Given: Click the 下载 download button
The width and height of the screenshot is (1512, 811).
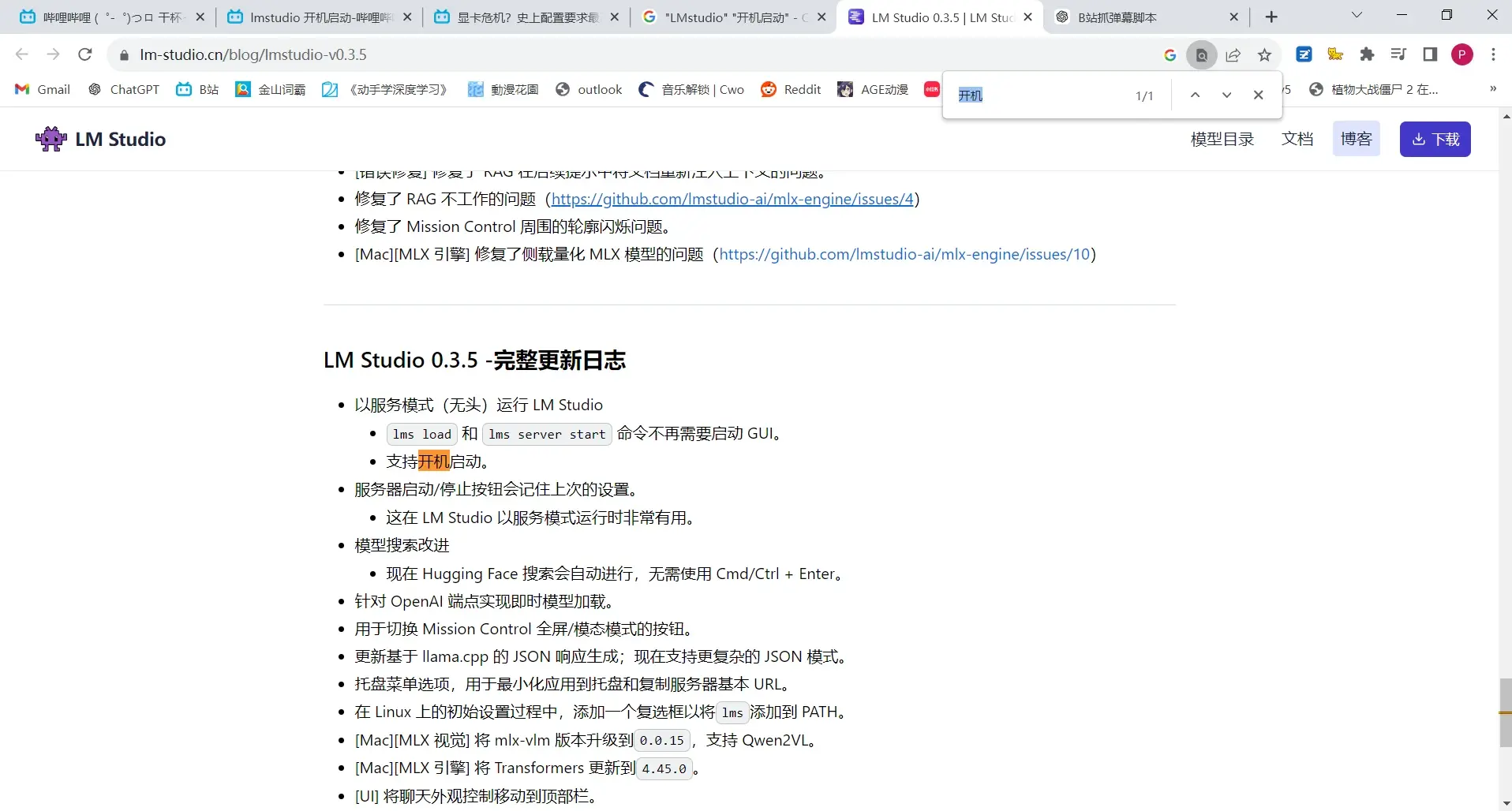Looking at the screenshot, I should point(1435,140).
